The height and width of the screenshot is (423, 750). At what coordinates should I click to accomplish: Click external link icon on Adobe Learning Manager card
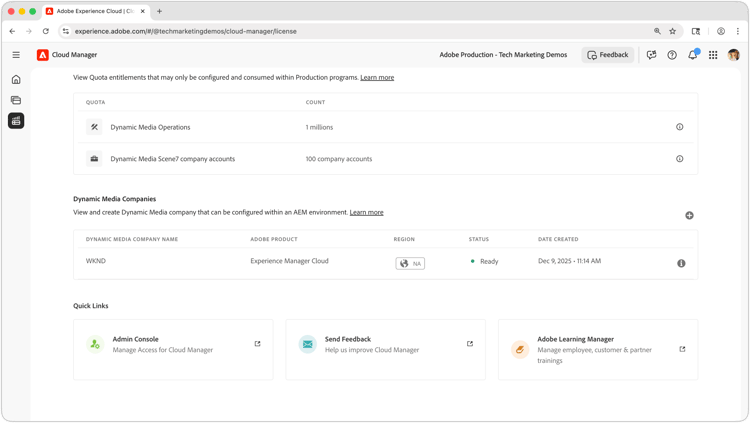[x=682, y=349]
